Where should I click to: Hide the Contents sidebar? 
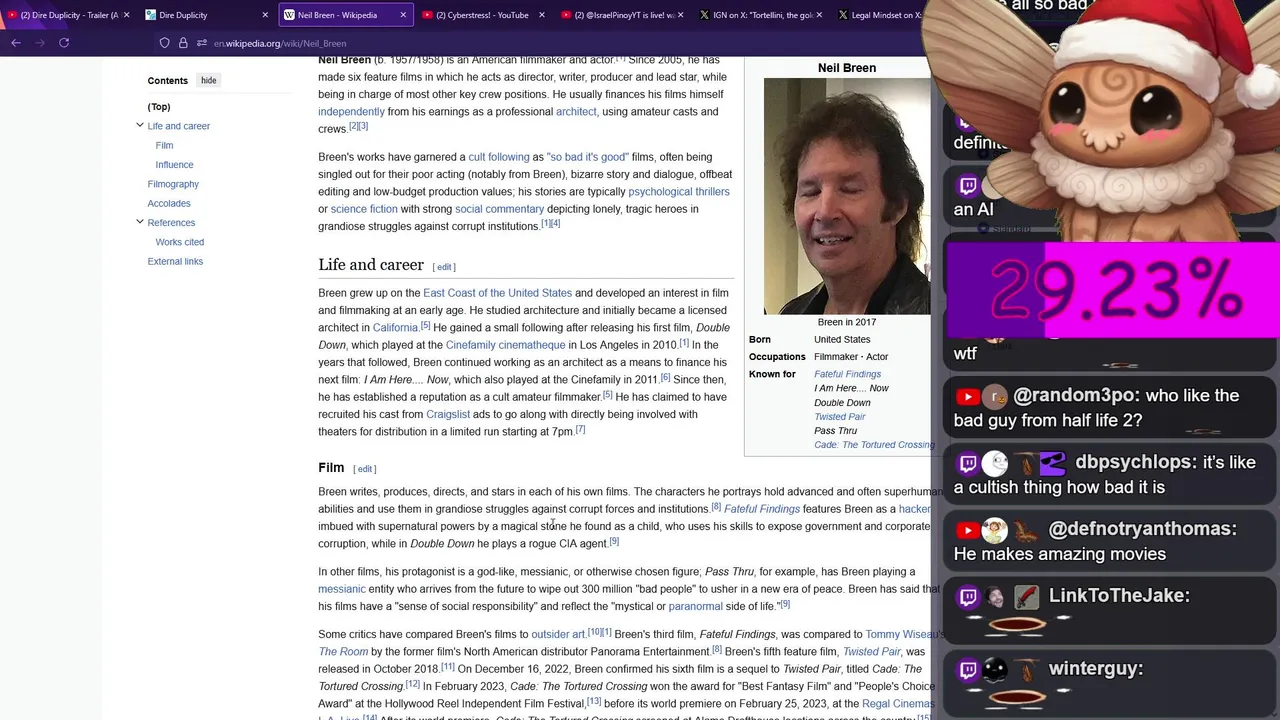[208, 80]
